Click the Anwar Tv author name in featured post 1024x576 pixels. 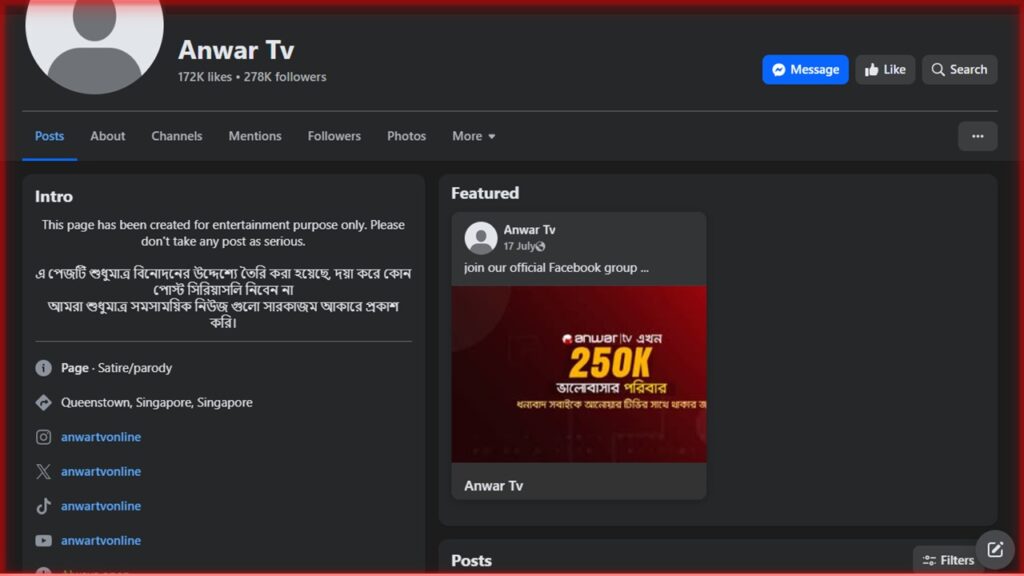click(x=530, y=230)
